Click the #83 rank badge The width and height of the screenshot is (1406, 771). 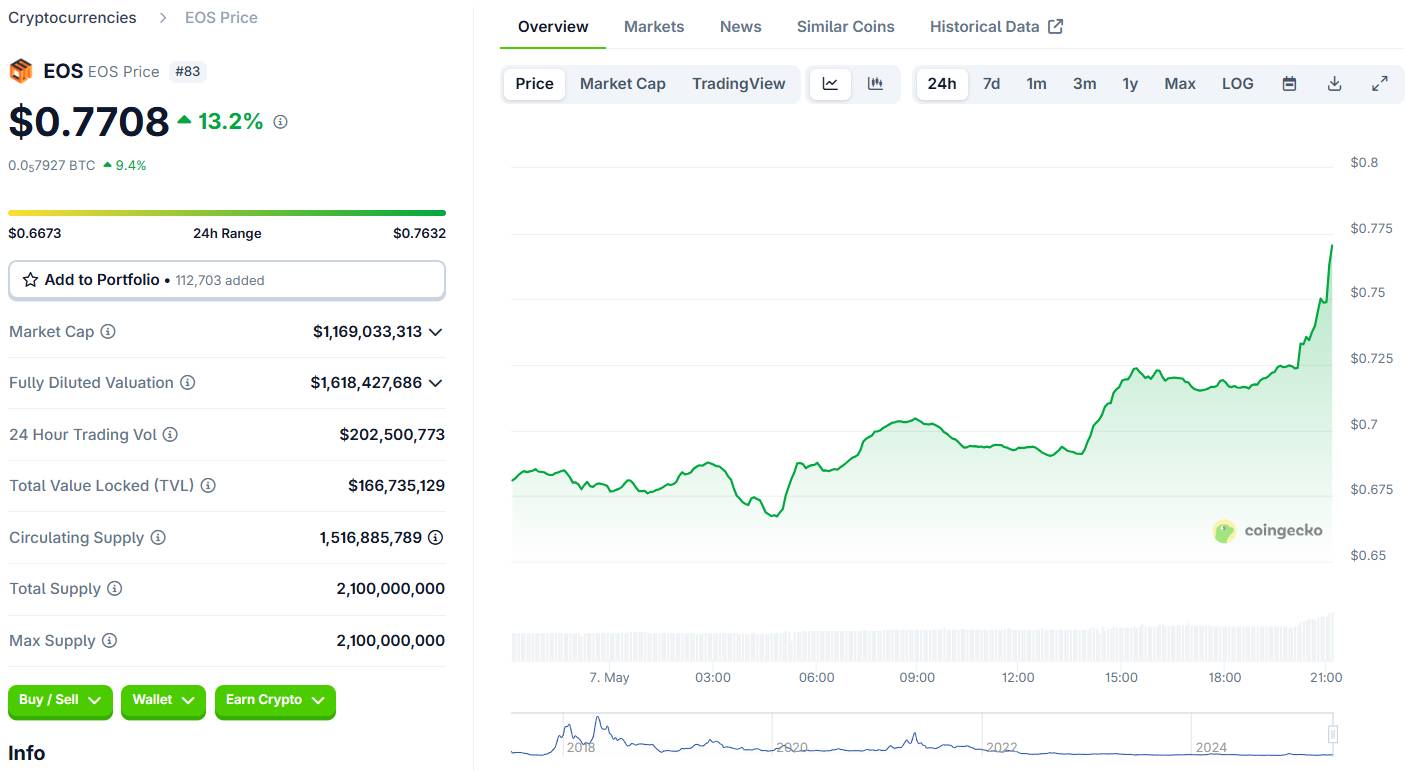point(187,72)
